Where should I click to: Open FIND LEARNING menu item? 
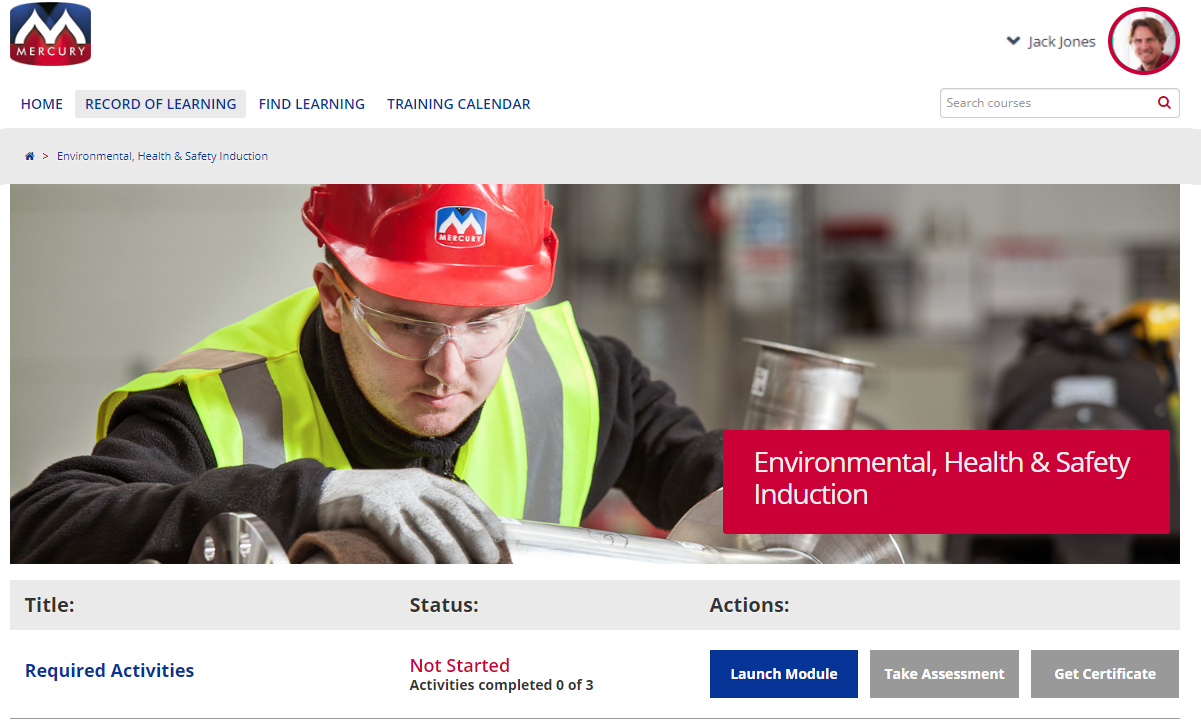coord(312,104)
